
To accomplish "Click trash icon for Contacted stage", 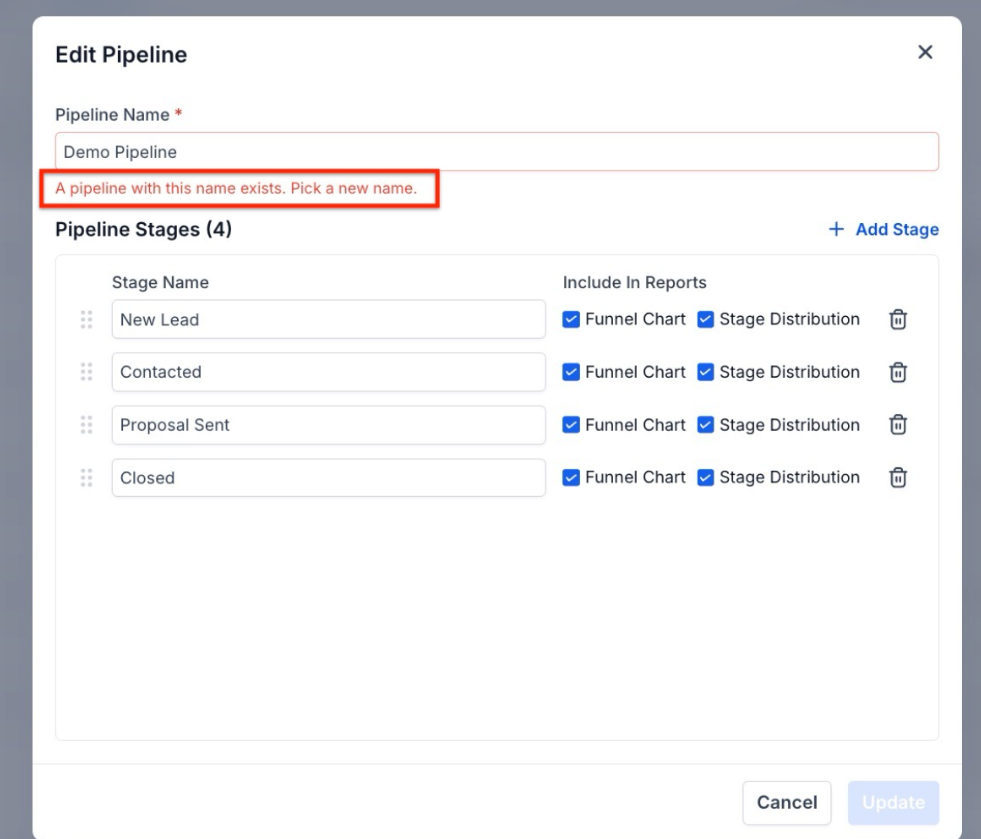I will (898, 372).
